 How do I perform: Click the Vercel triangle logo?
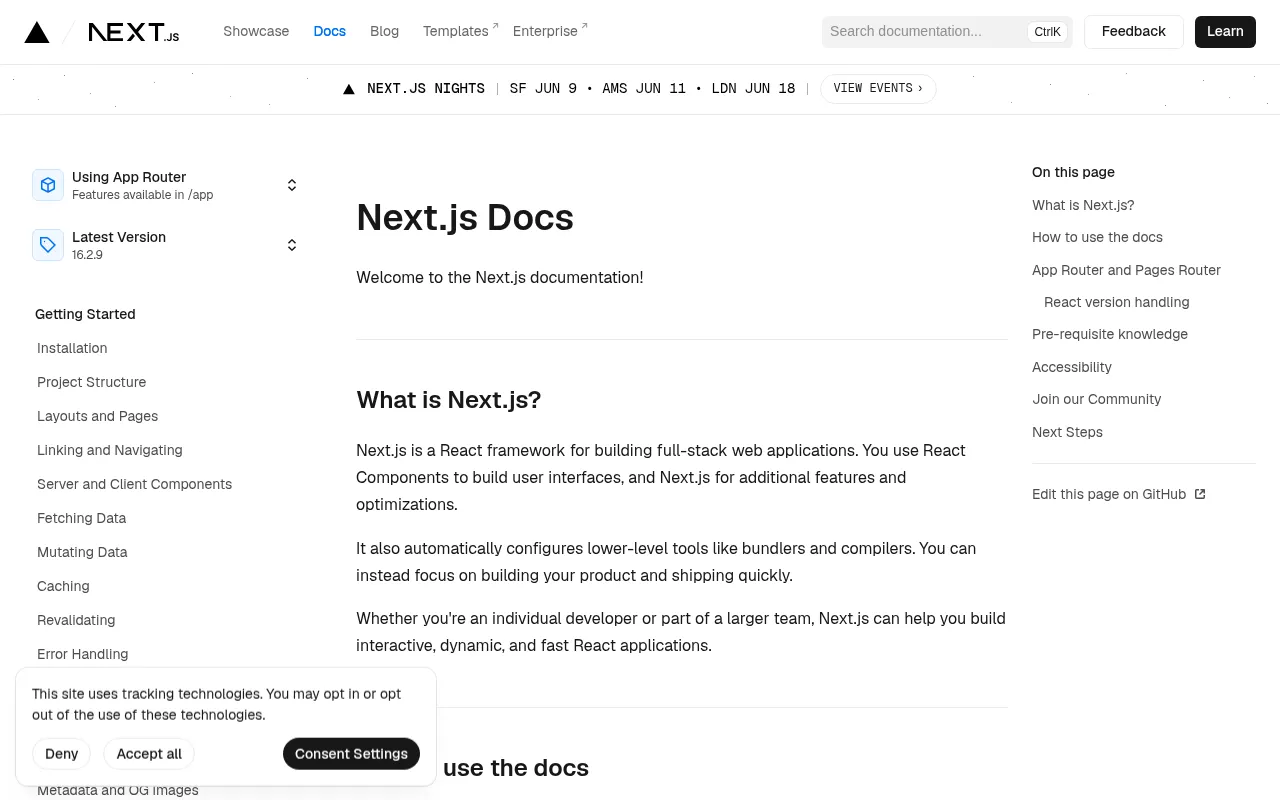tap(37, 32)
